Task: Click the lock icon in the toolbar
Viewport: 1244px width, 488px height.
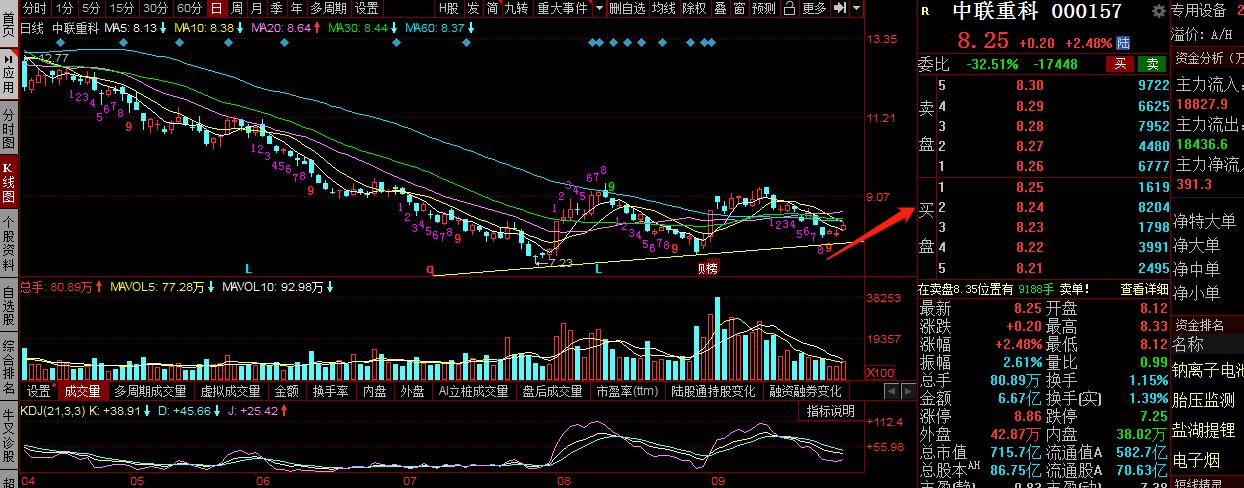Action: (x=790, y=9)
